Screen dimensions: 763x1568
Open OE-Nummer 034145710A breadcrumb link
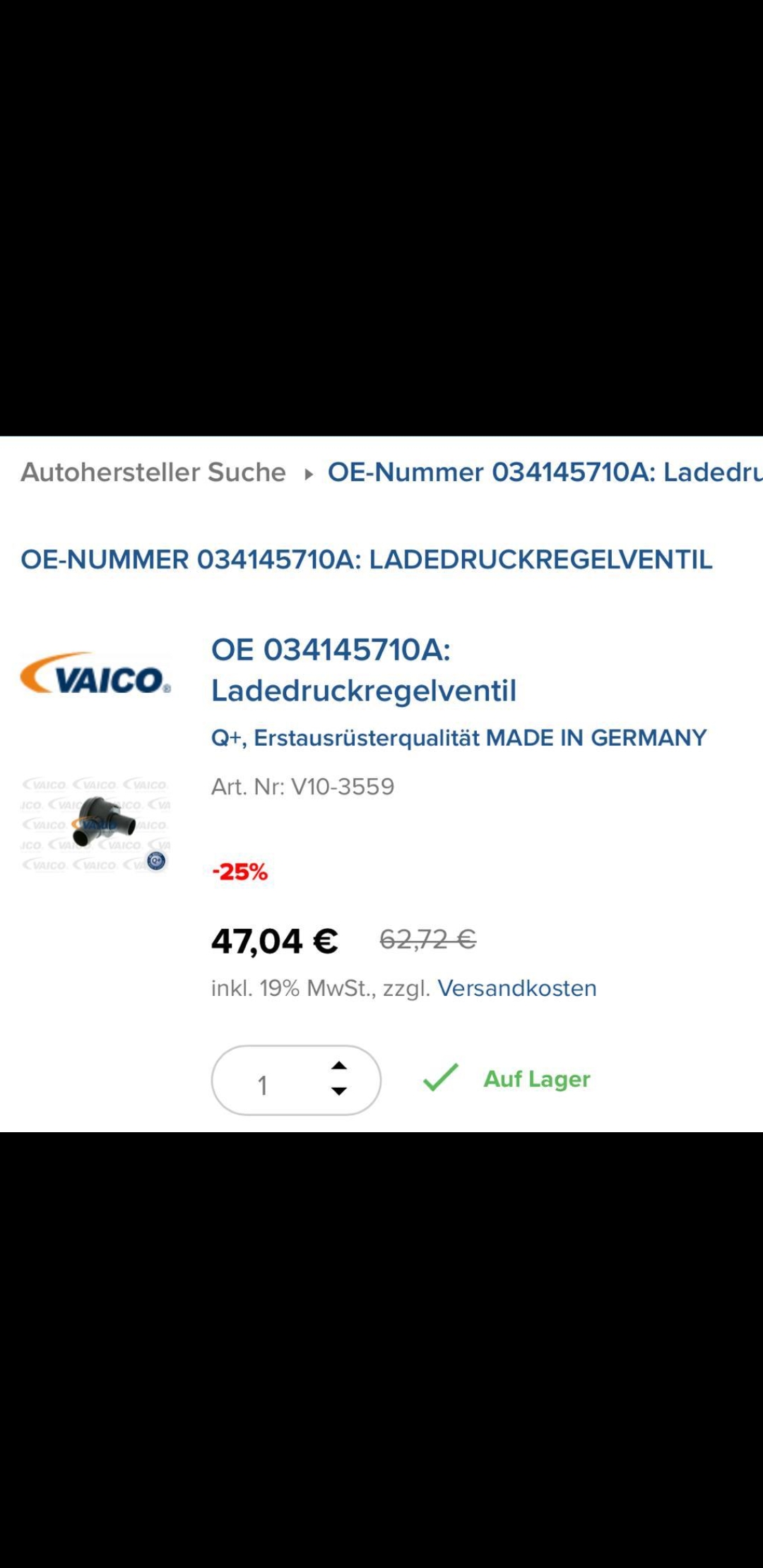click(545, 472)
